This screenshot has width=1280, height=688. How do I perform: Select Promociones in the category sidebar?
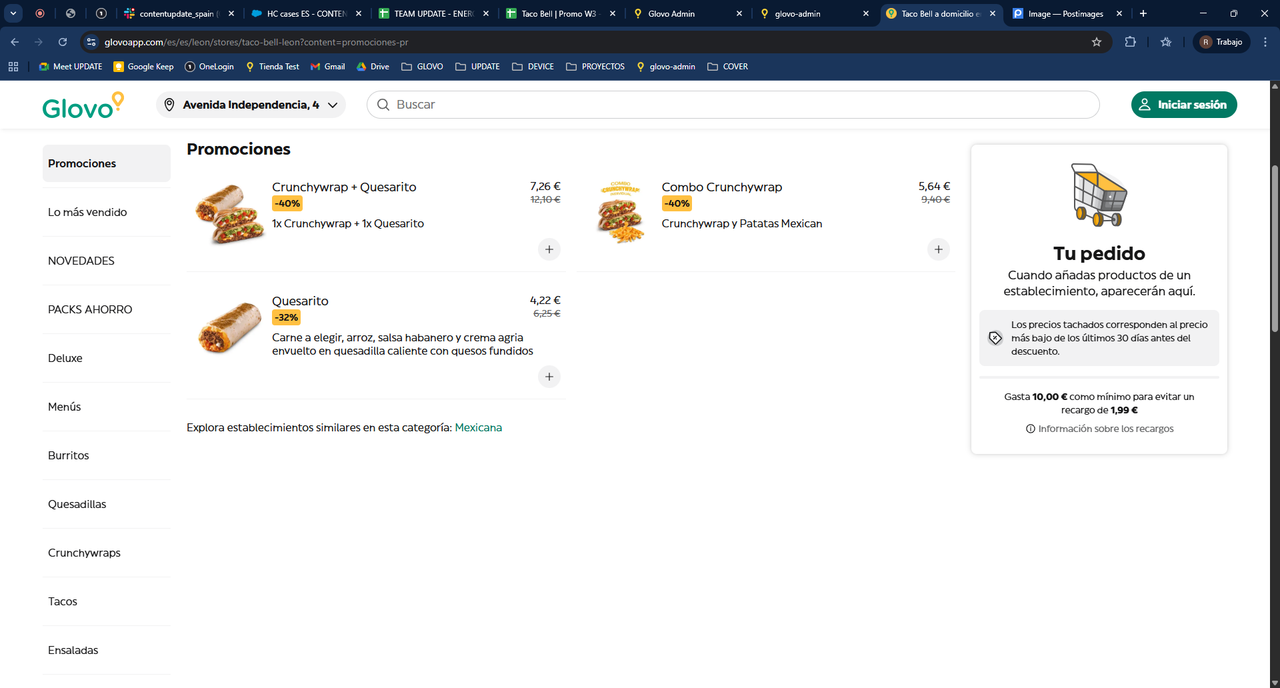pos(106,163)
